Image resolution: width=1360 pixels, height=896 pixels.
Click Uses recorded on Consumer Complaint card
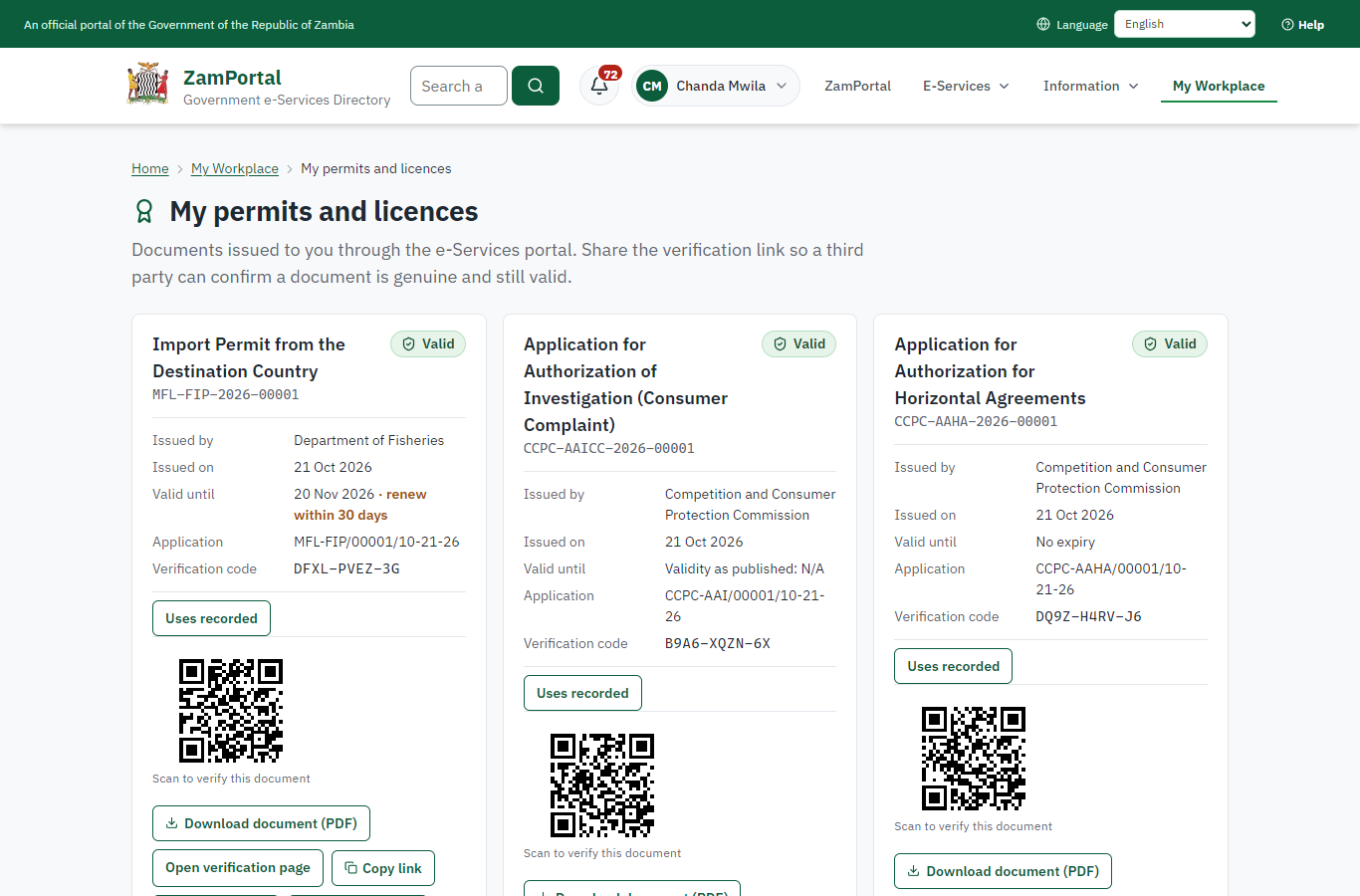pyautogui.click(x=582, y=693)
